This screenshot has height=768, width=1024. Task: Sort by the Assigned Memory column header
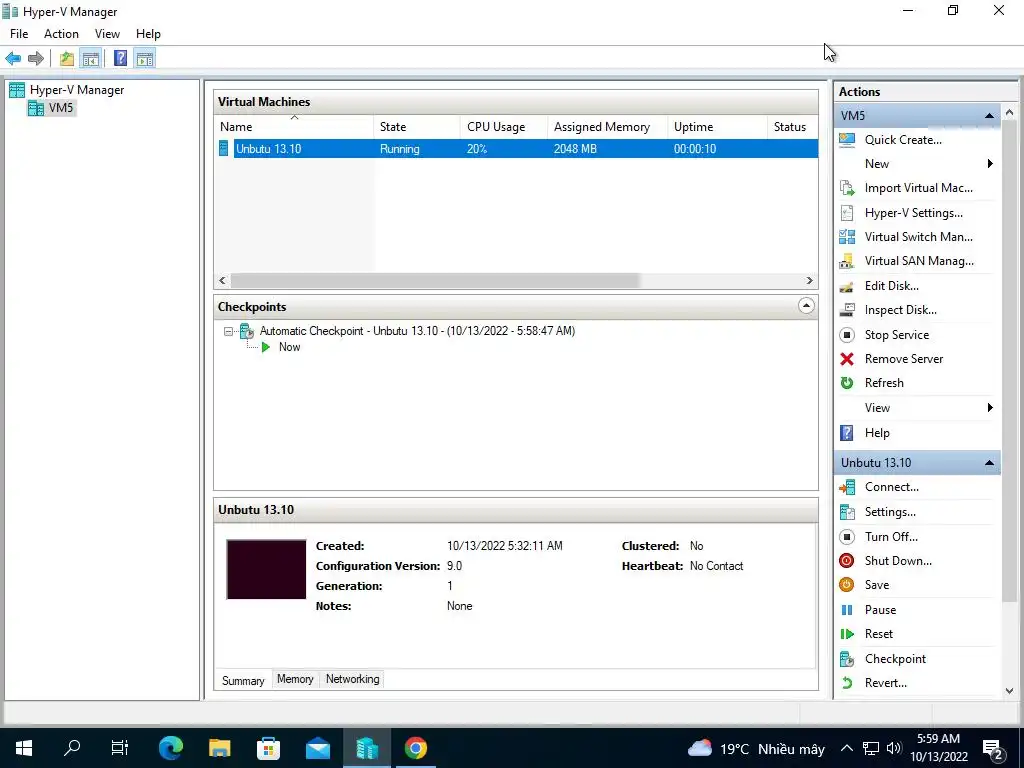607,127
